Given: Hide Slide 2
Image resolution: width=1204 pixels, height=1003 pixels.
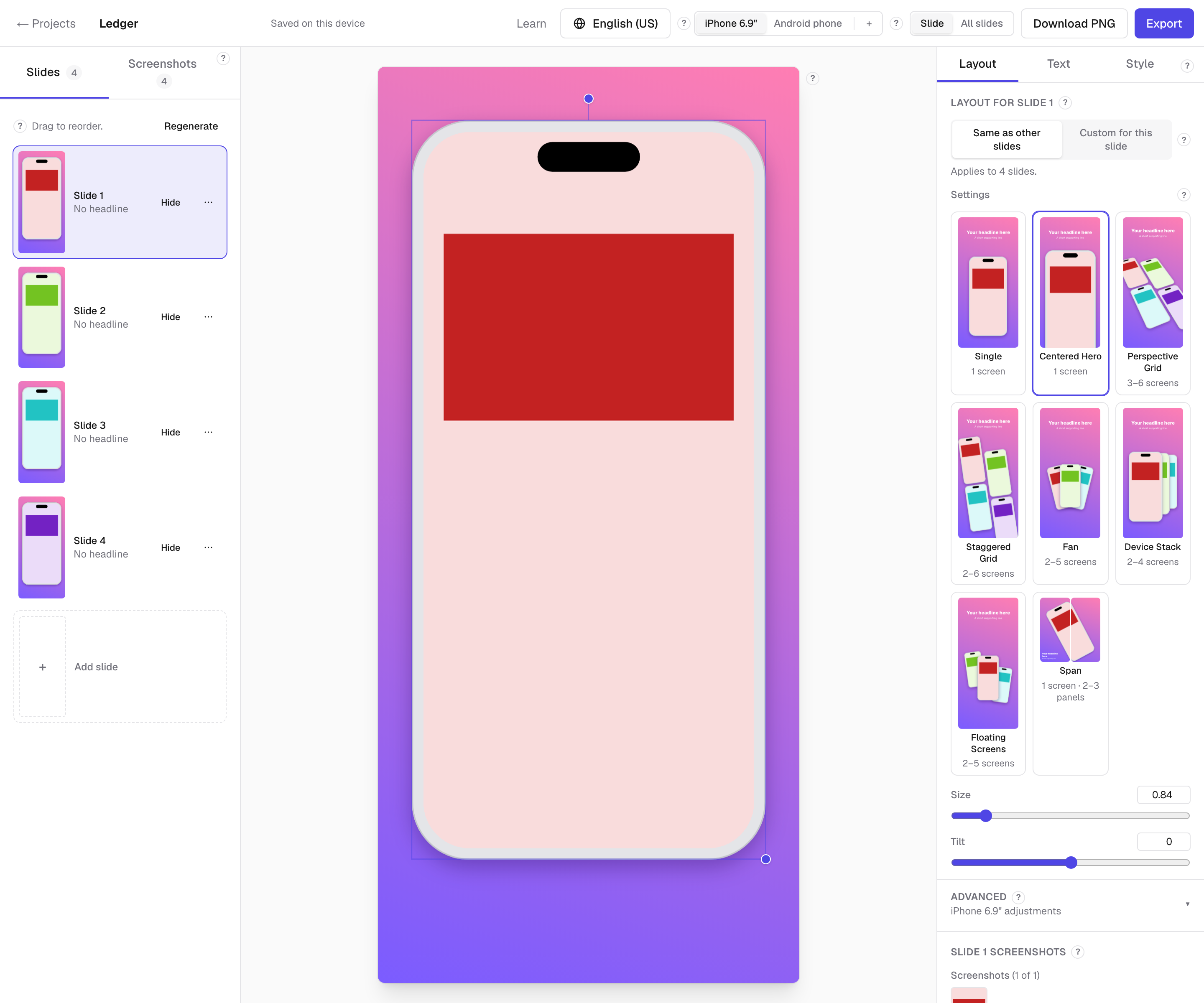Looking at the screenshot, I should click(x=170, y=317).
